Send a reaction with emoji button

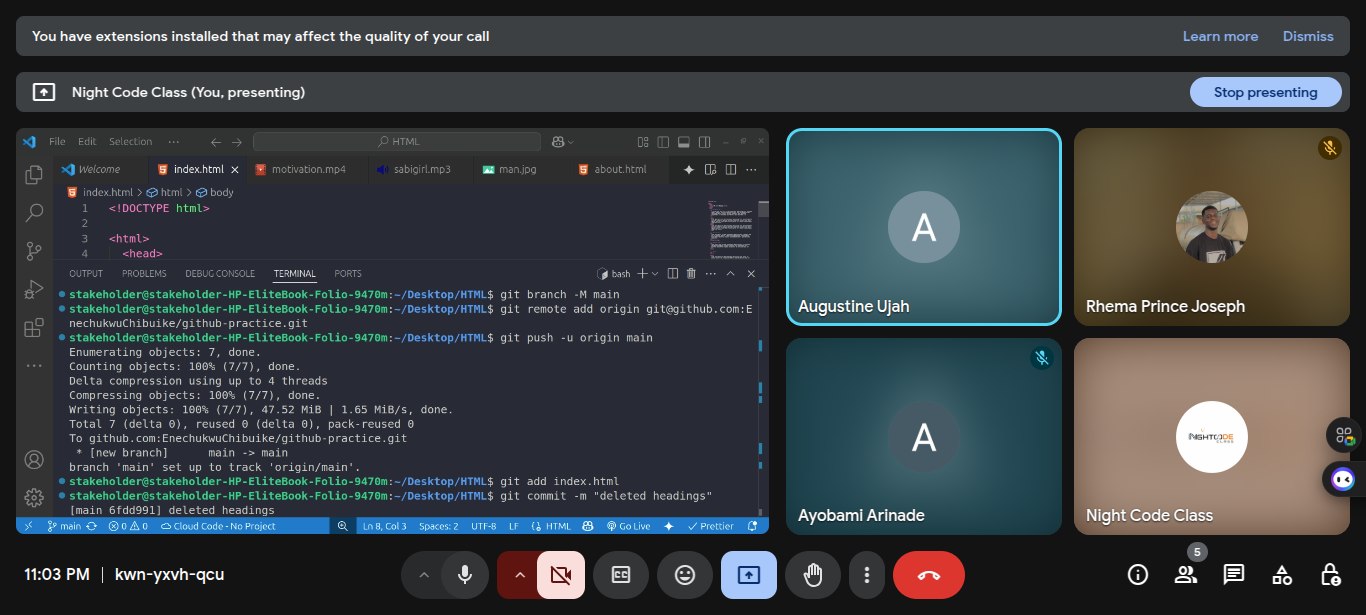point(685,575)
